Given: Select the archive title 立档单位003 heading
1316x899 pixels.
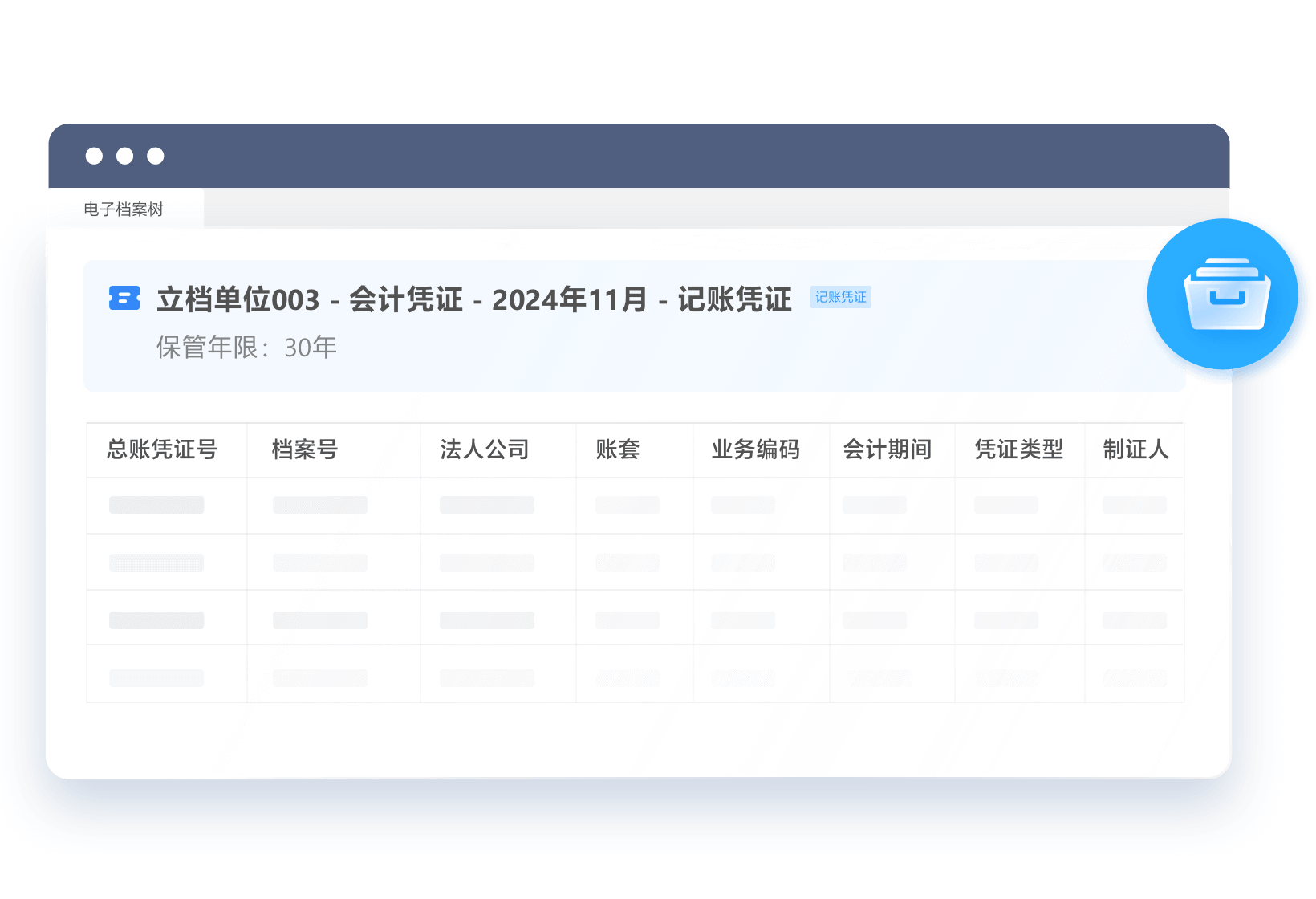Looking at the screenshot, I should pyautogui.click(x=474, y=299).
